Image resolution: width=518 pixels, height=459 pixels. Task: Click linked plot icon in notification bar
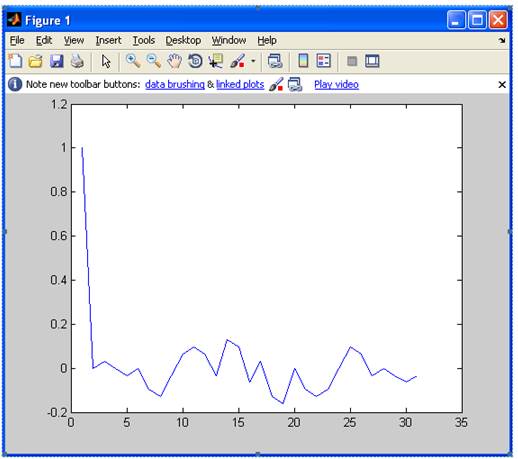pyautogui.click(x=295, y=84)
